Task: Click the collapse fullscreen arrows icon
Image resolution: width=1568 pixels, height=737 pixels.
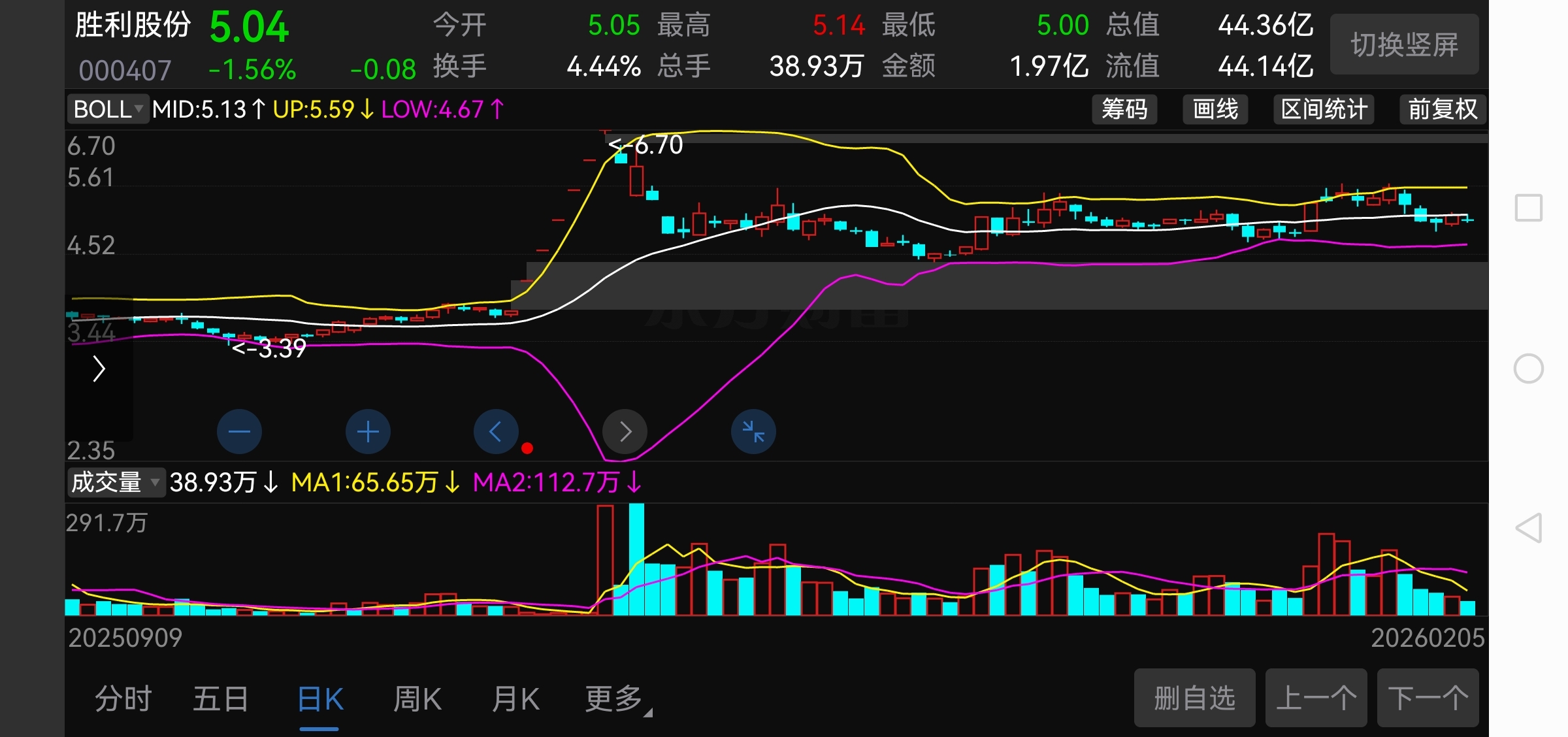Action: tap(753, 432)
